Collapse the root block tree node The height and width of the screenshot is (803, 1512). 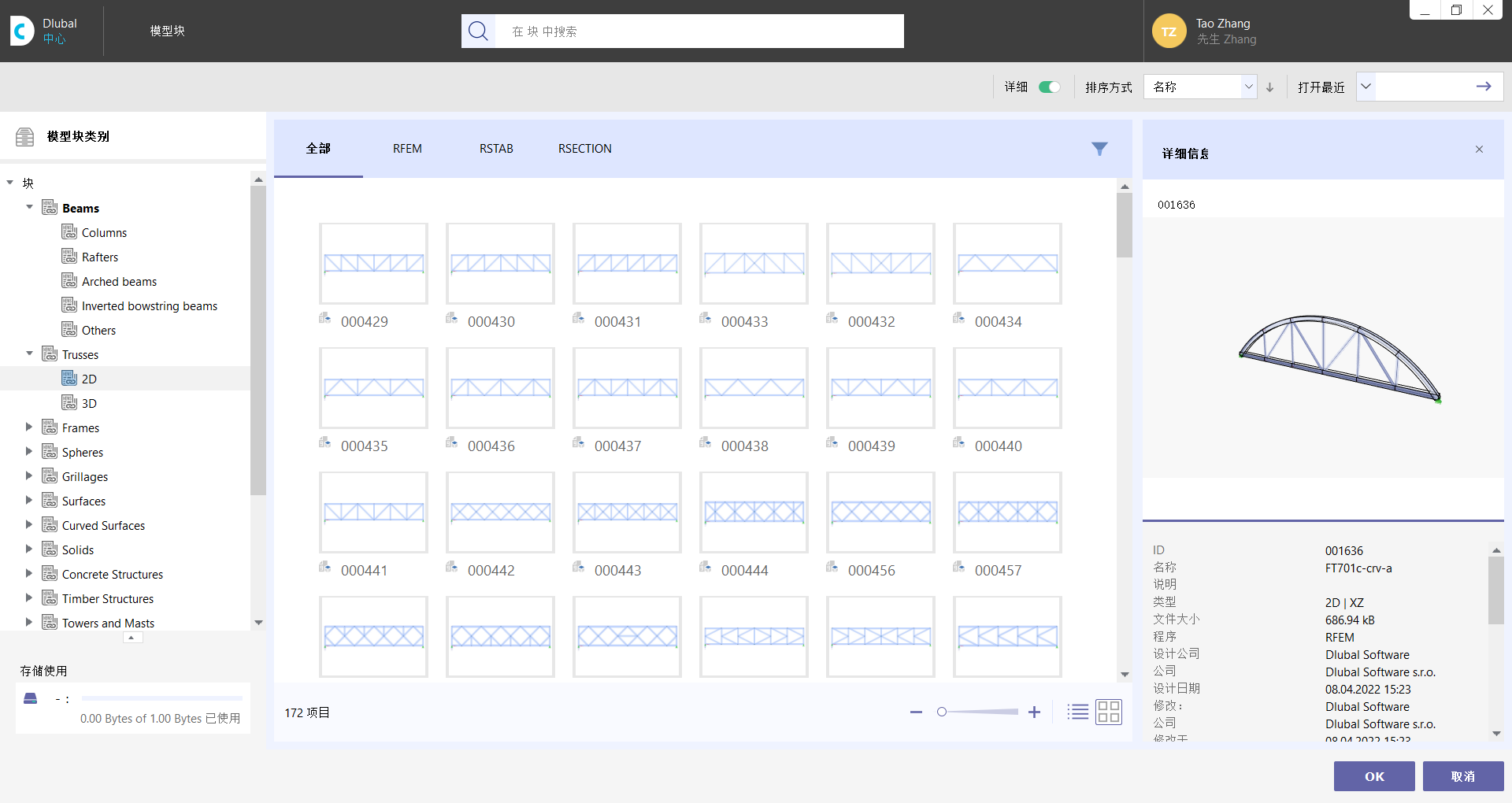click(x=10, y=183)
